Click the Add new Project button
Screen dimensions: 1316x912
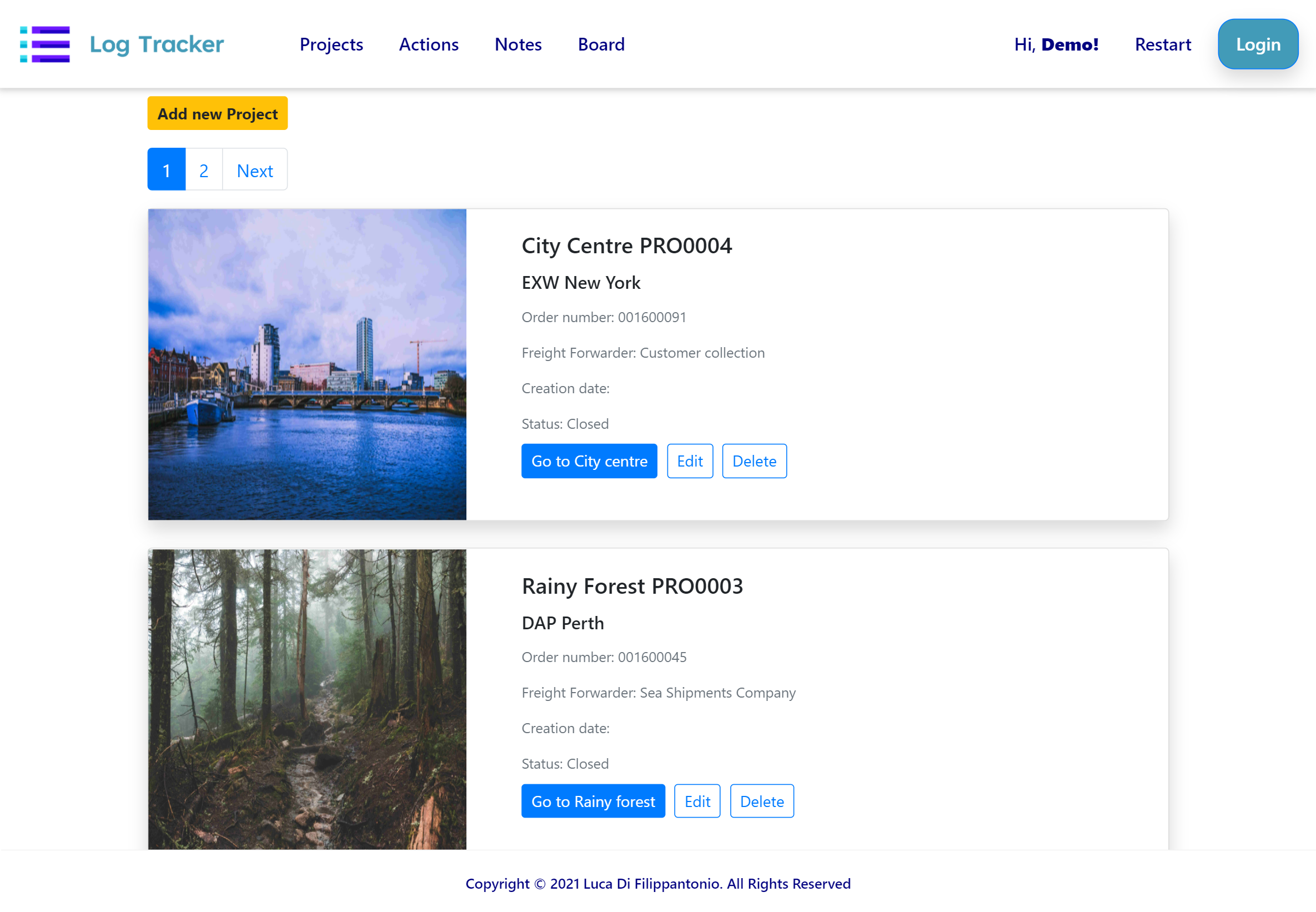point(218,113)
